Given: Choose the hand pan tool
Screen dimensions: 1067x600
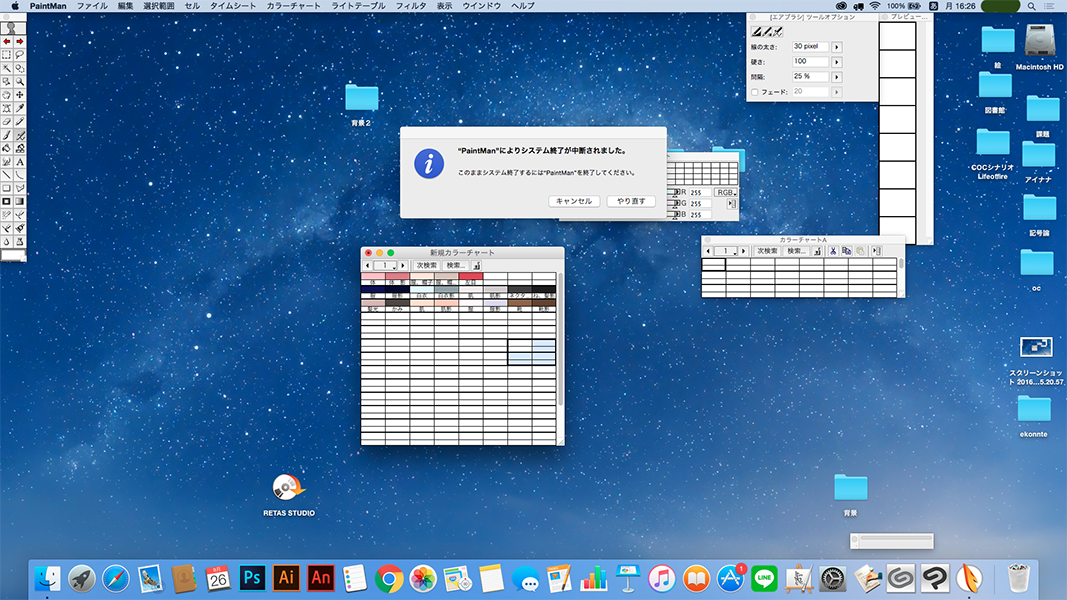Looking at the screenshot, I should [x=7, y=94].
